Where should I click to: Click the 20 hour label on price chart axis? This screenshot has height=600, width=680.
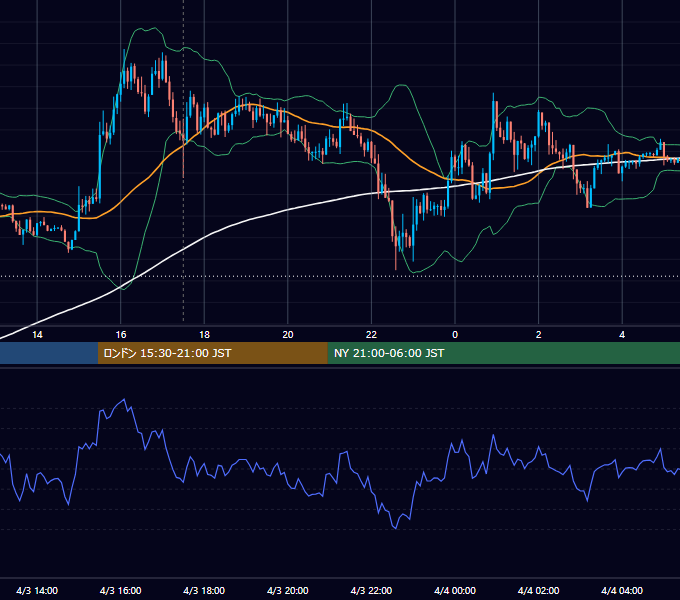[288, 335]
